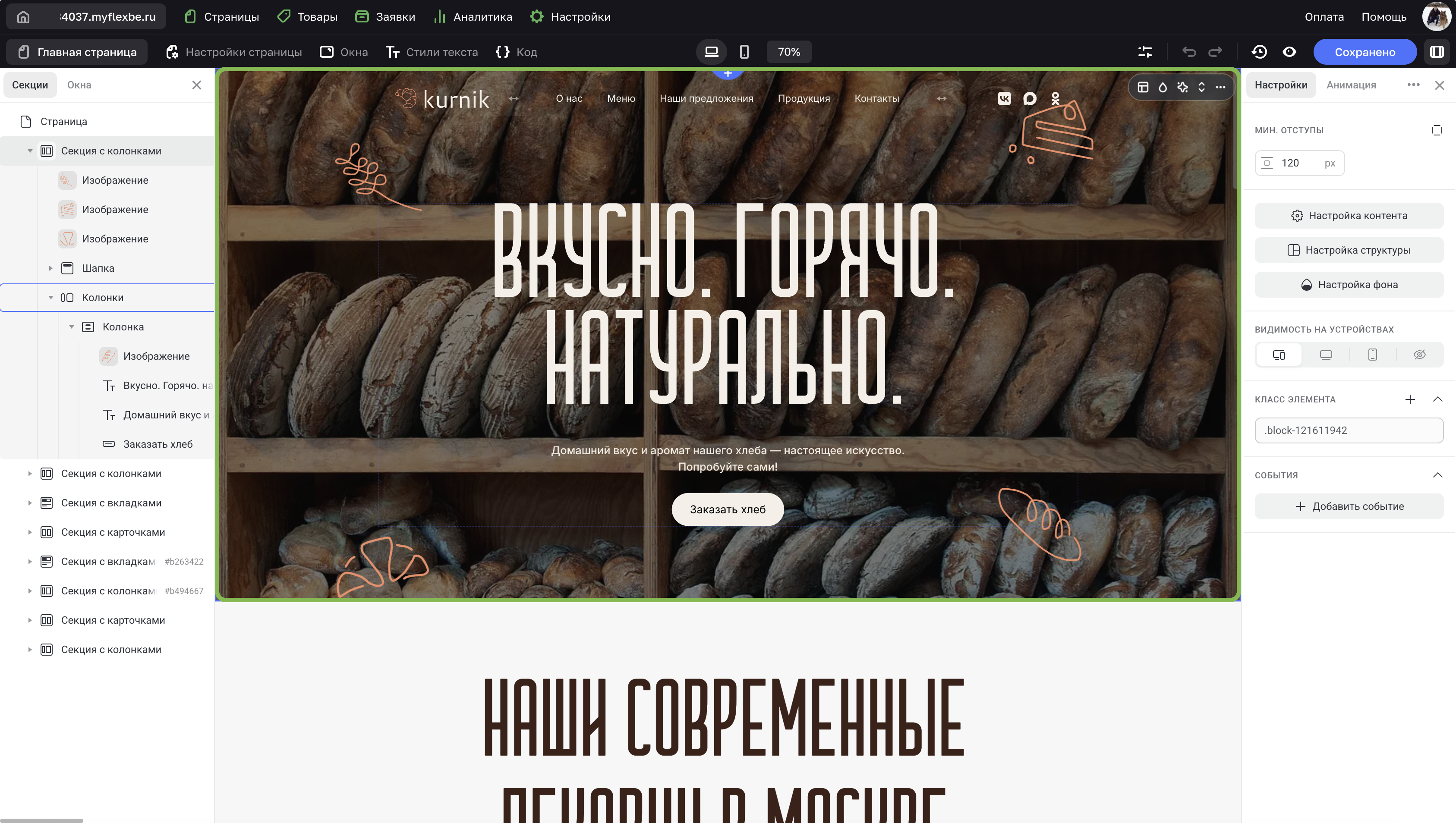Viewport: 1456px width, 823px height.
Task: Open Настройка контента
Action: click(1349, 215)
